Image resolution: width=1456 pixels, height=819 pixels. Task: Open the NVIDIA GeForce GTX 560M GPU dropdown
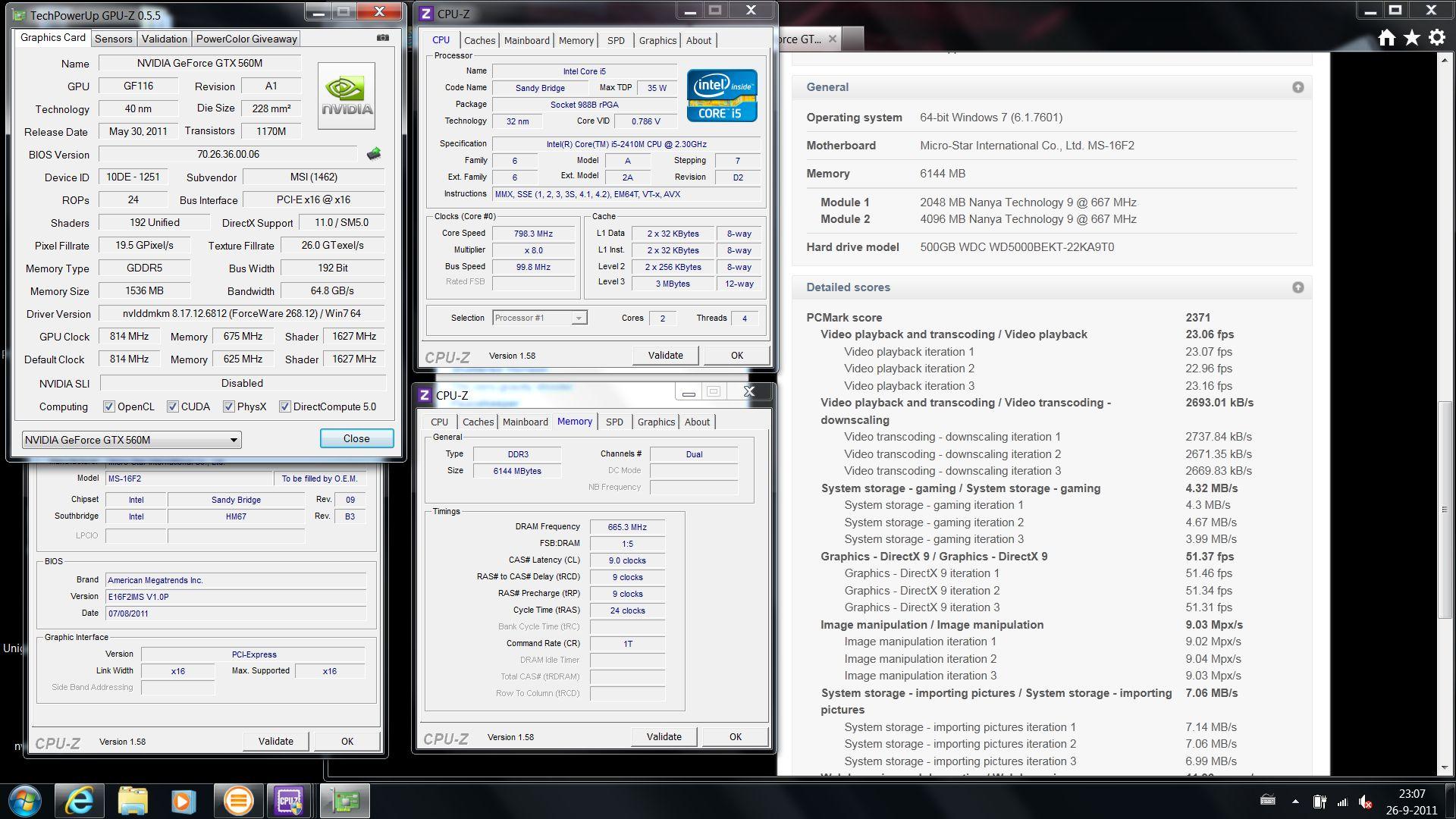132,440
